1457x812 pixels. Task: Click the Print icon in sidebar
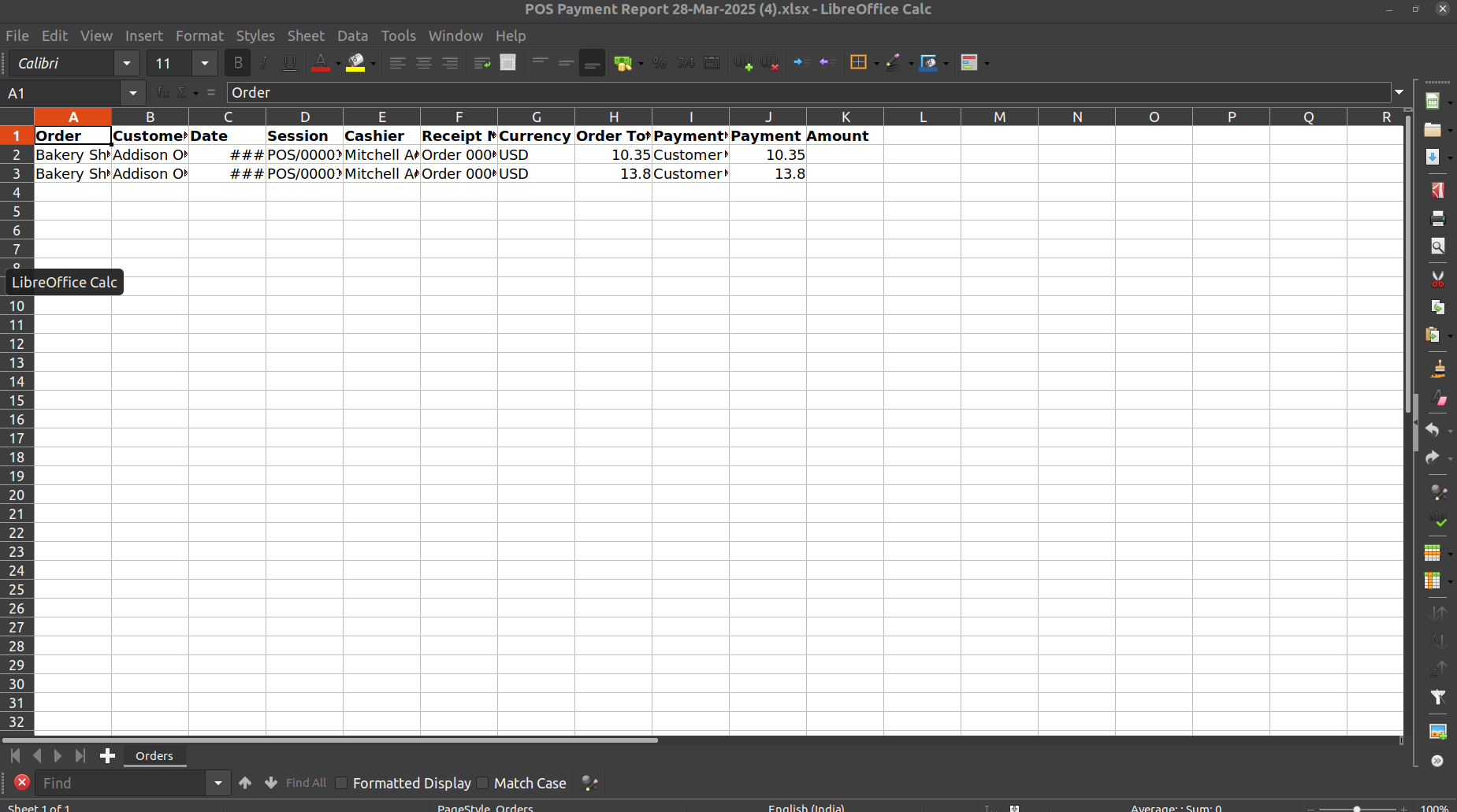[1437, 218]
